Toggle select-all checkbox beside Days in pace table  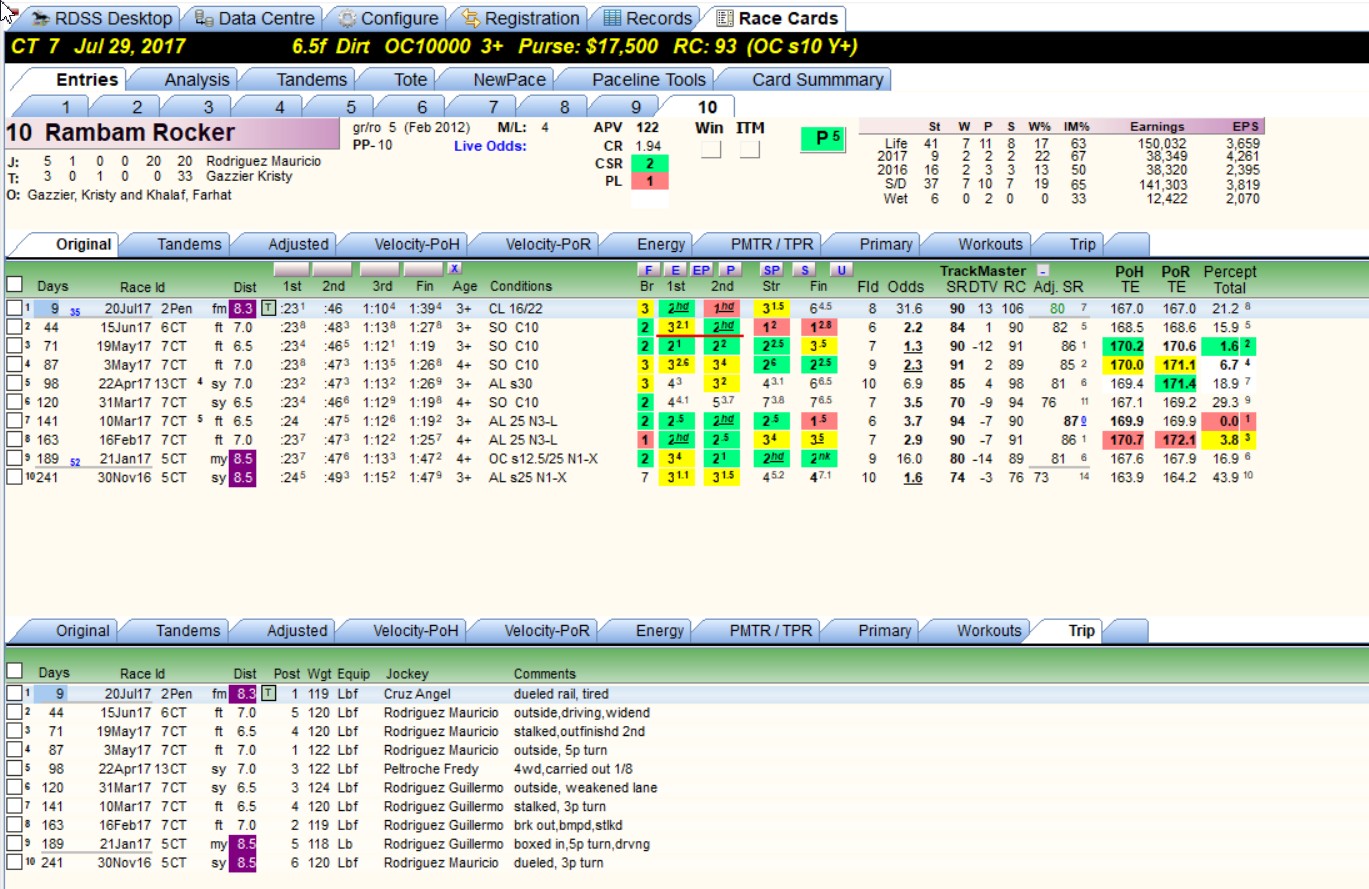(x=14, y=286)
